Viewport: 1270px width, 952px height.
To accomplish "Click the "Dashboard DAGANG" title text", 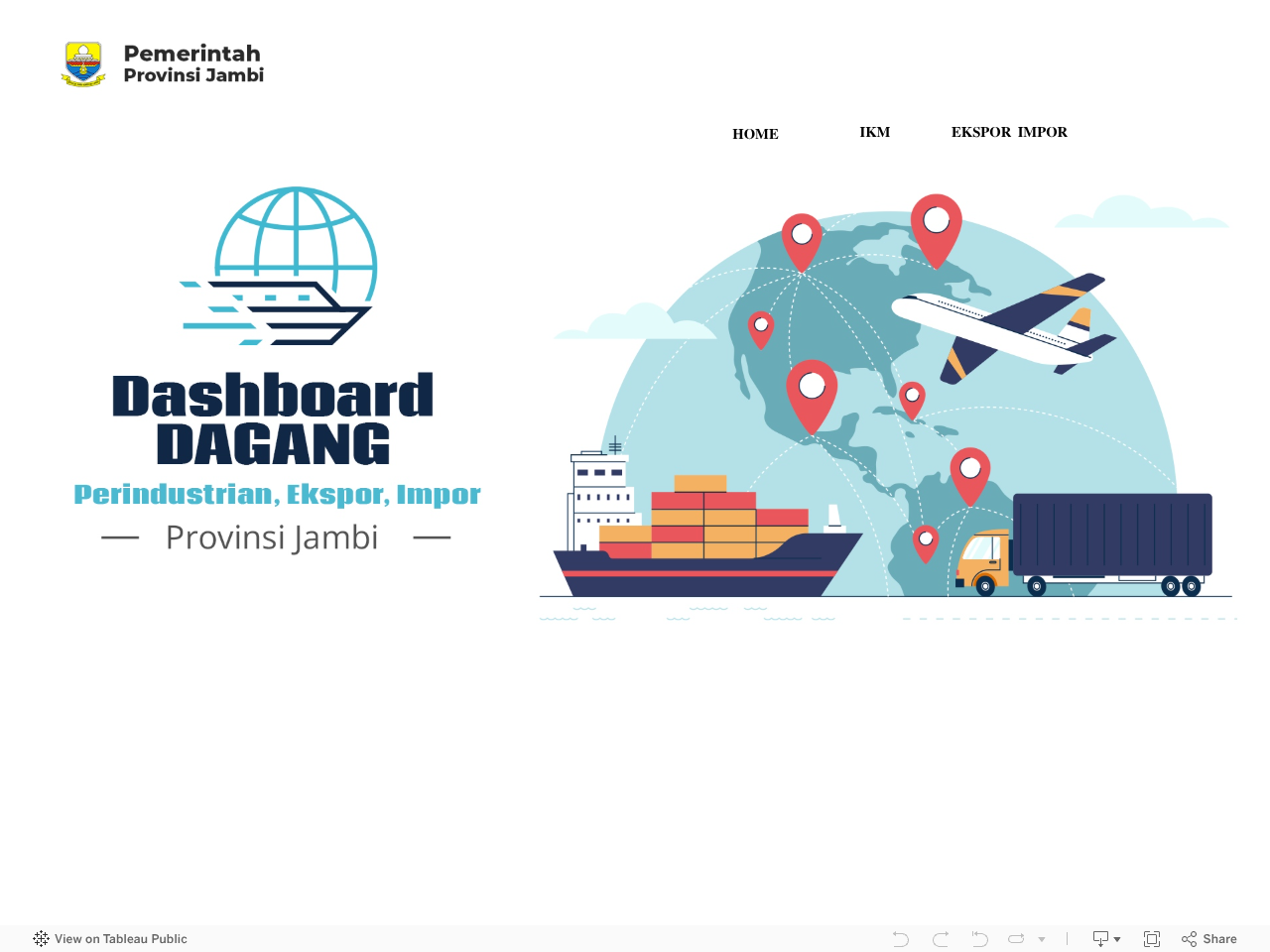I will pos(273,419).
